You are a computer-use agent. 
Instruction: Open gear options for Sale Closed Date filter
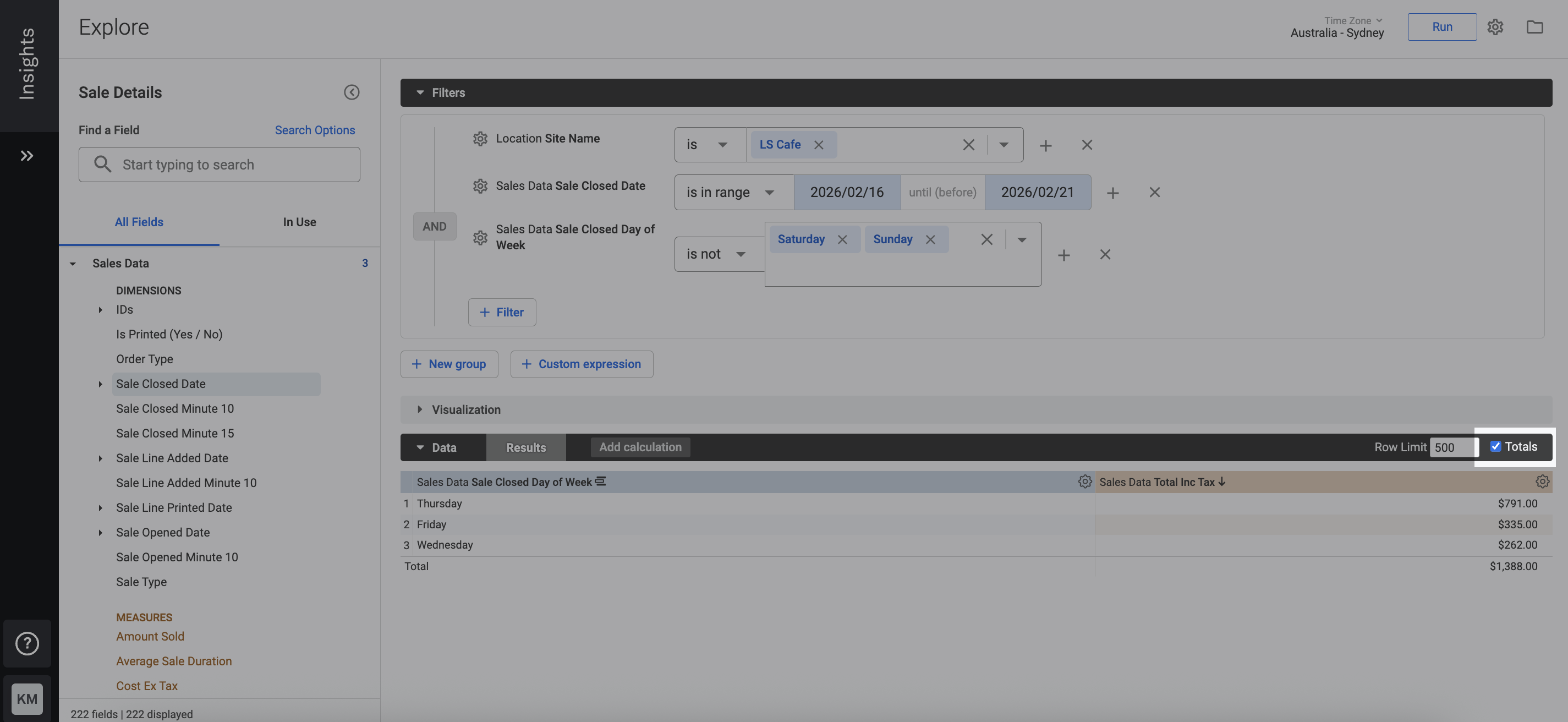480,187
